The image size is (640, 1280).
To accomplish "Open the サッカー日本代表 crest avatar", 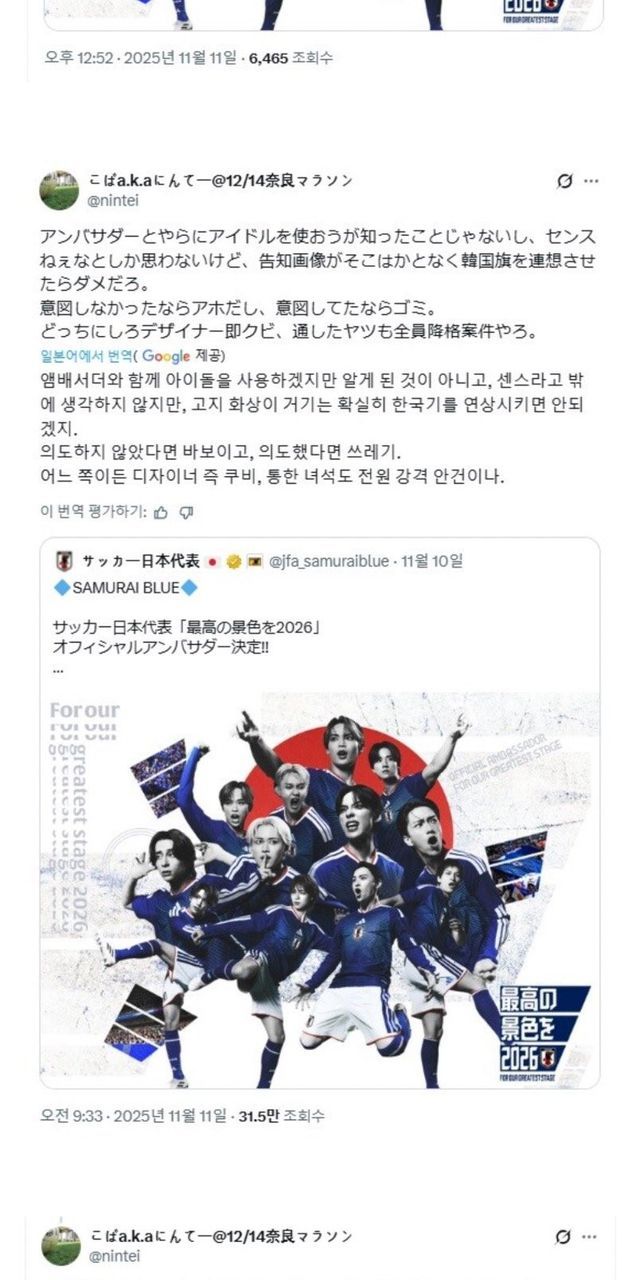I will (x=64, y=561).
